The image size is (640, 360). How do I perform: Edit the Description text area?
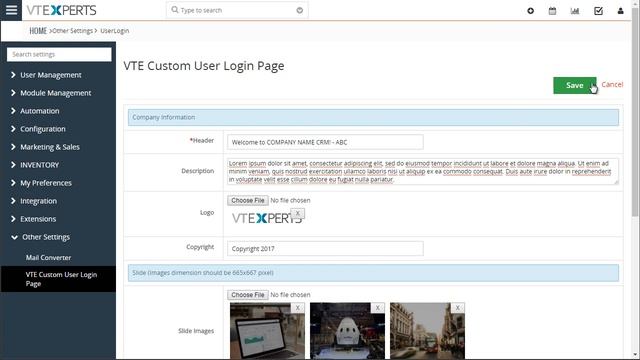point(423,171)
